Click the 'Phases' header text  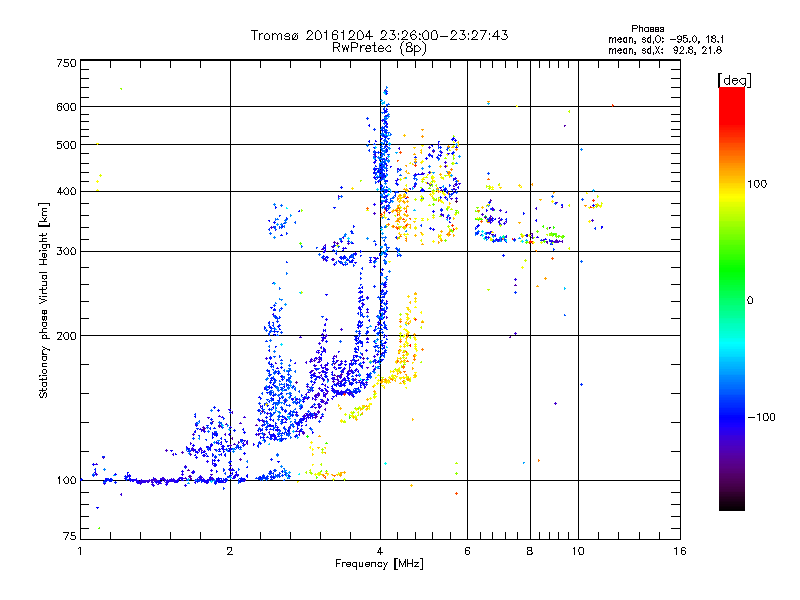pyautogui.click(x=647, y=29)
